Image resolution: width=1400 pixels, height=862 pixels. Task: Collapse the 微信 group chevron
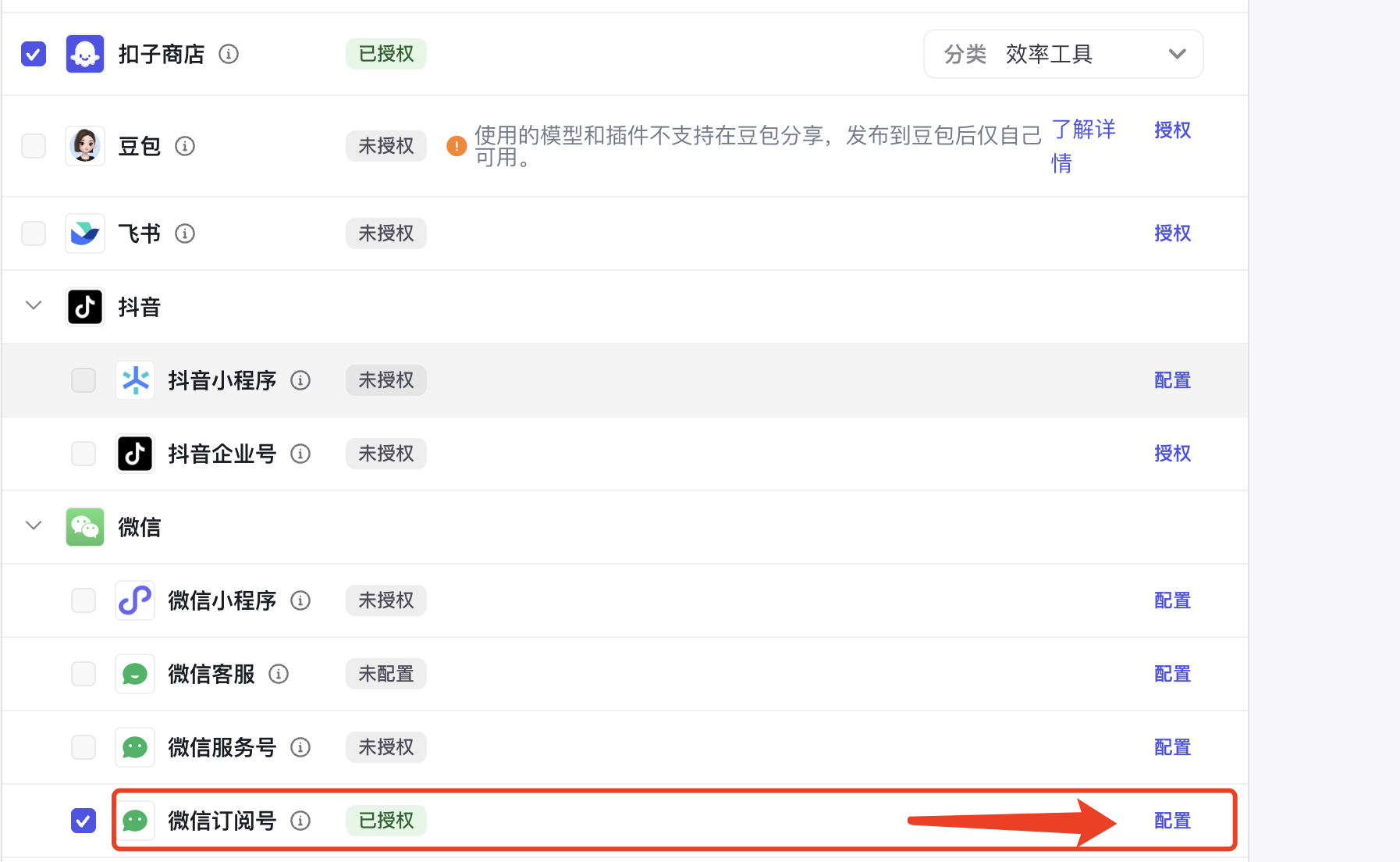34,525
